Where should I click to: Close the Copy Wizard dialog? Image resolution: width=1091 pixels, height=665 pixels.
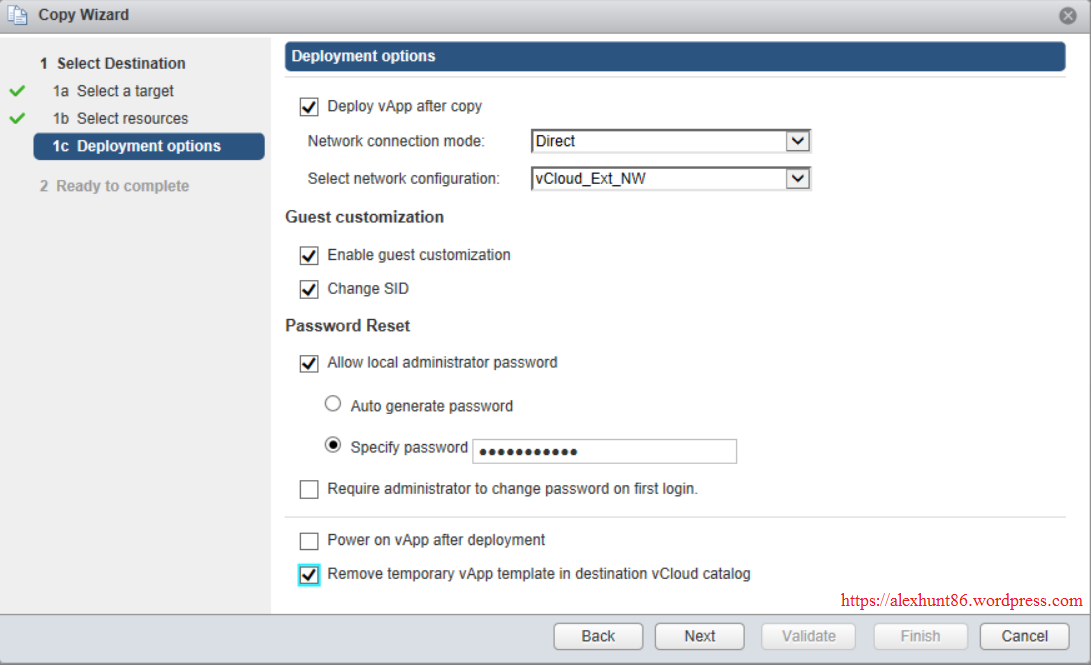(1068, 16)
